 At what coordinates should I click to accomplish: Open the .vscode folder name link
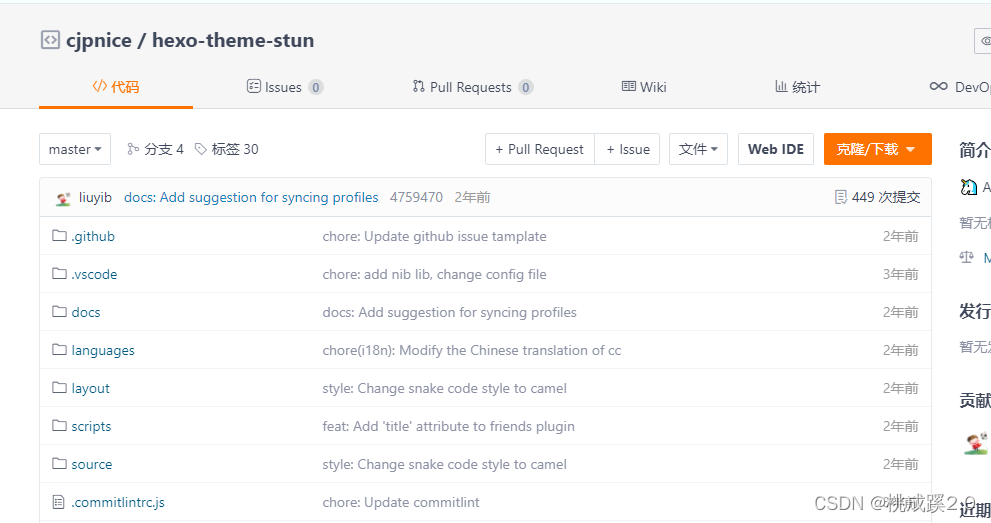(x=94, y=274)
